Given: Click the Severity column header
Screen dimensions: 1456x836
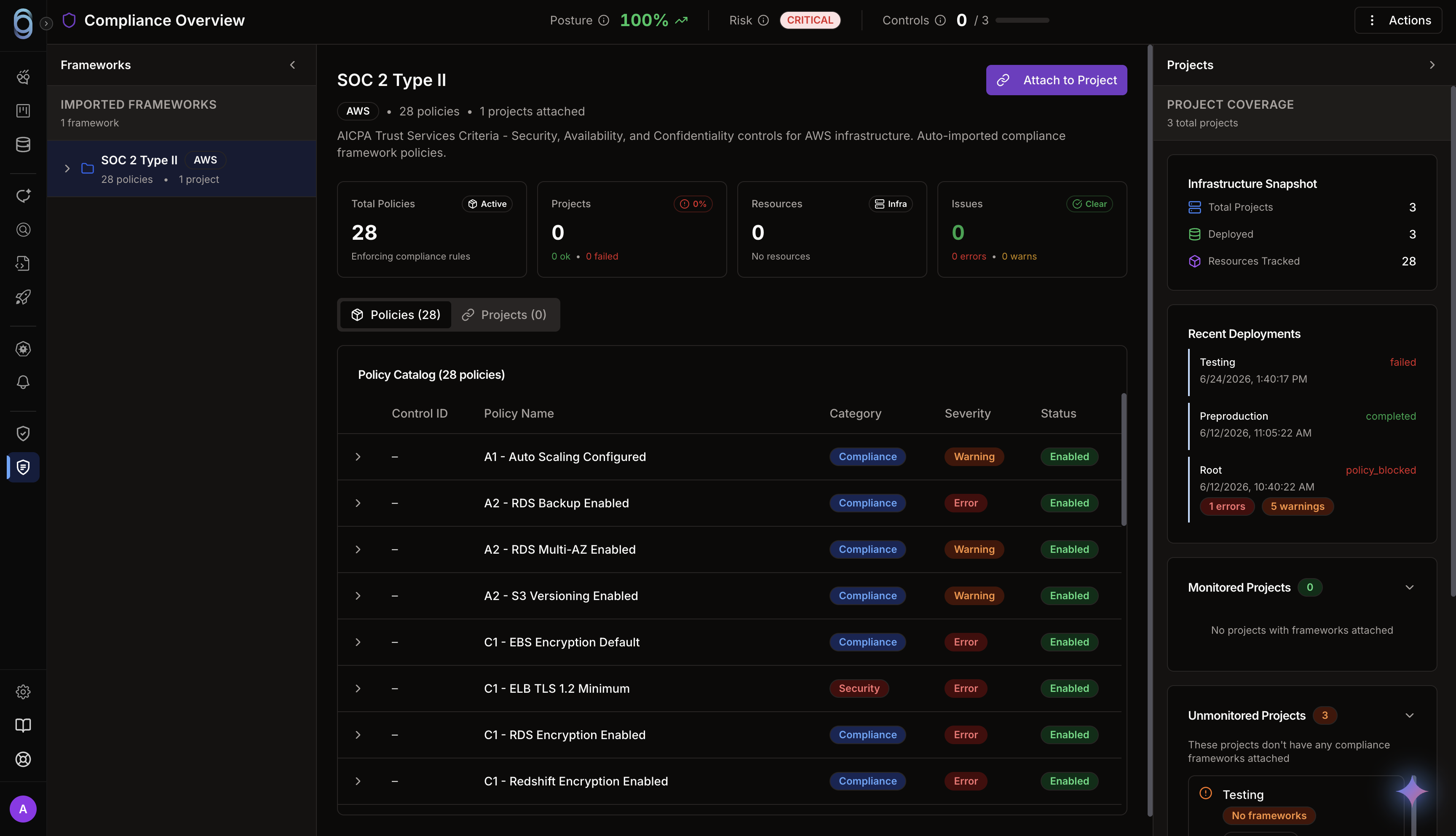Looking at the screenshot, I should (968, 413).
